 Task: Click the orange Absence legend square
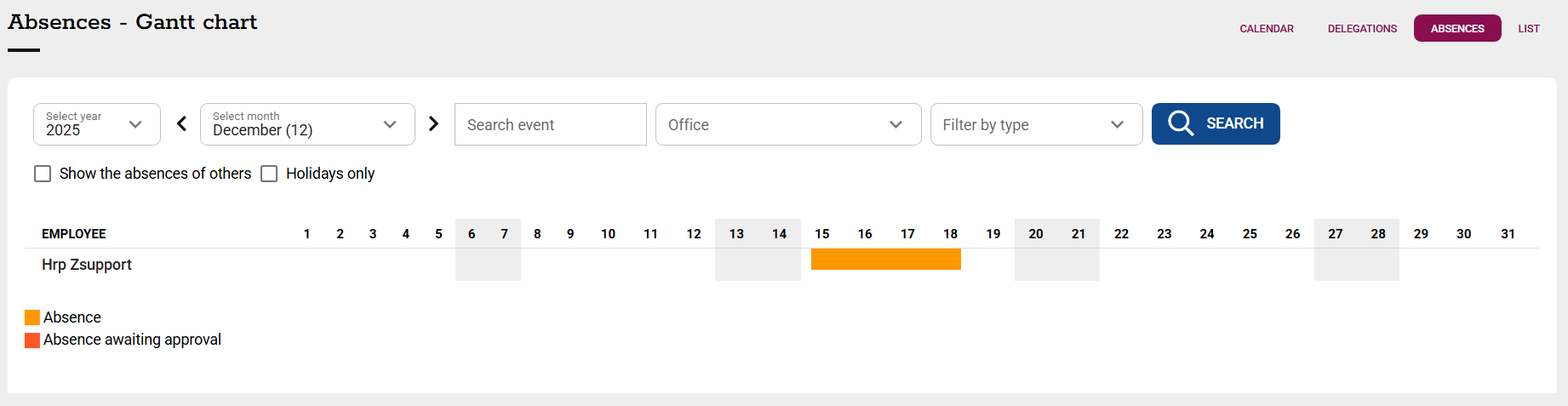pos(32,317)
